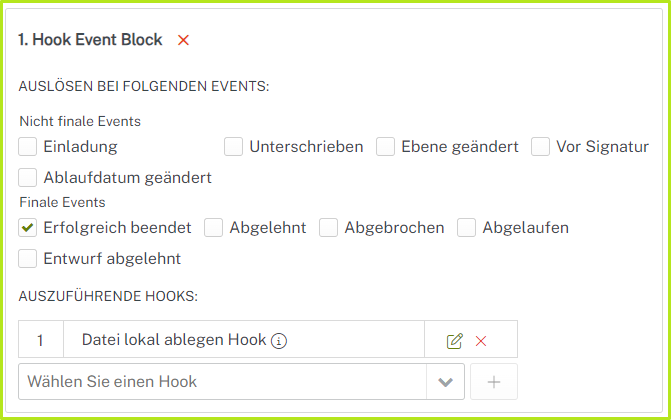Screen dimensions: 671x420
Task: Click info icon next to Datei lokal ablegen Hook
Action: click(279, 340)
